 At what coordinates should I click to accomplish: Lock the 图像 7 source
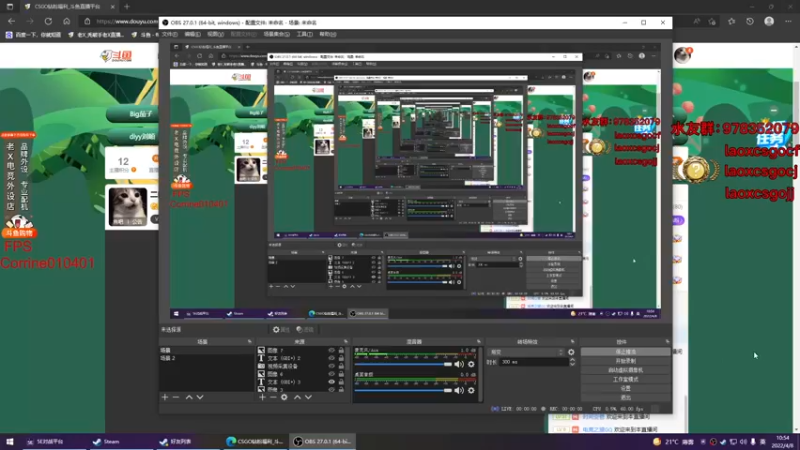click(x=341, y=351)
